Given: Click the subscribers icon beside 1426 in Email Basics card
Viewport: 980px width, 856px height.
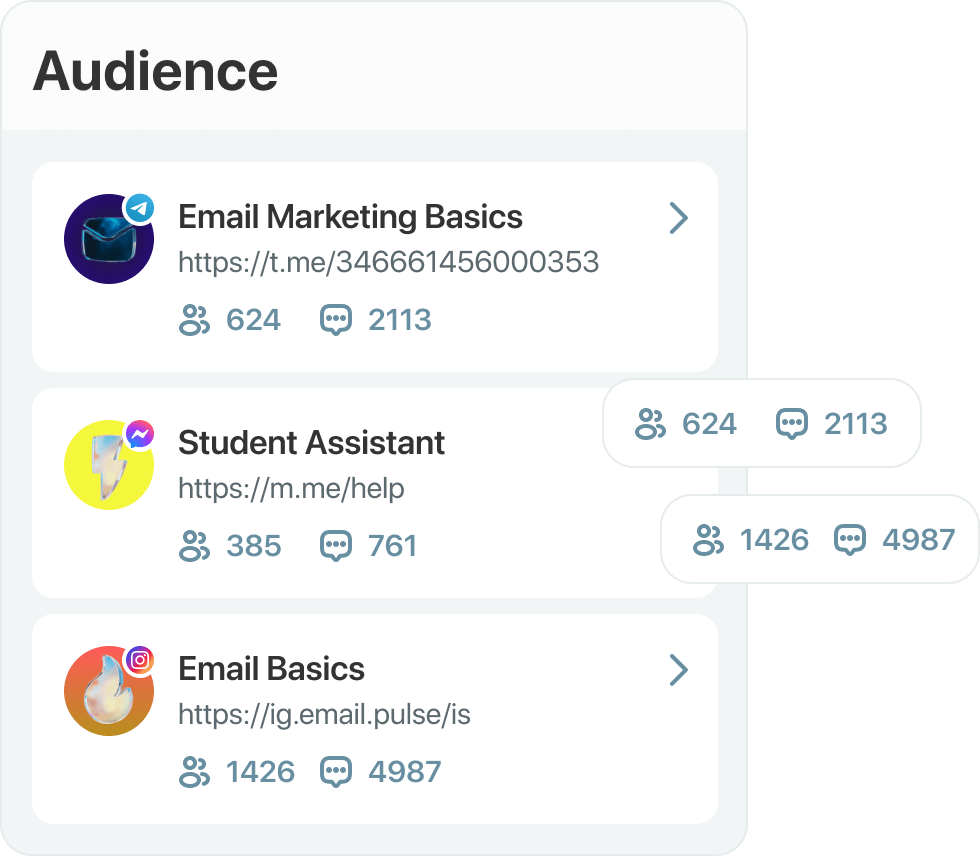Looking at the screenshot, I should 194,772.
